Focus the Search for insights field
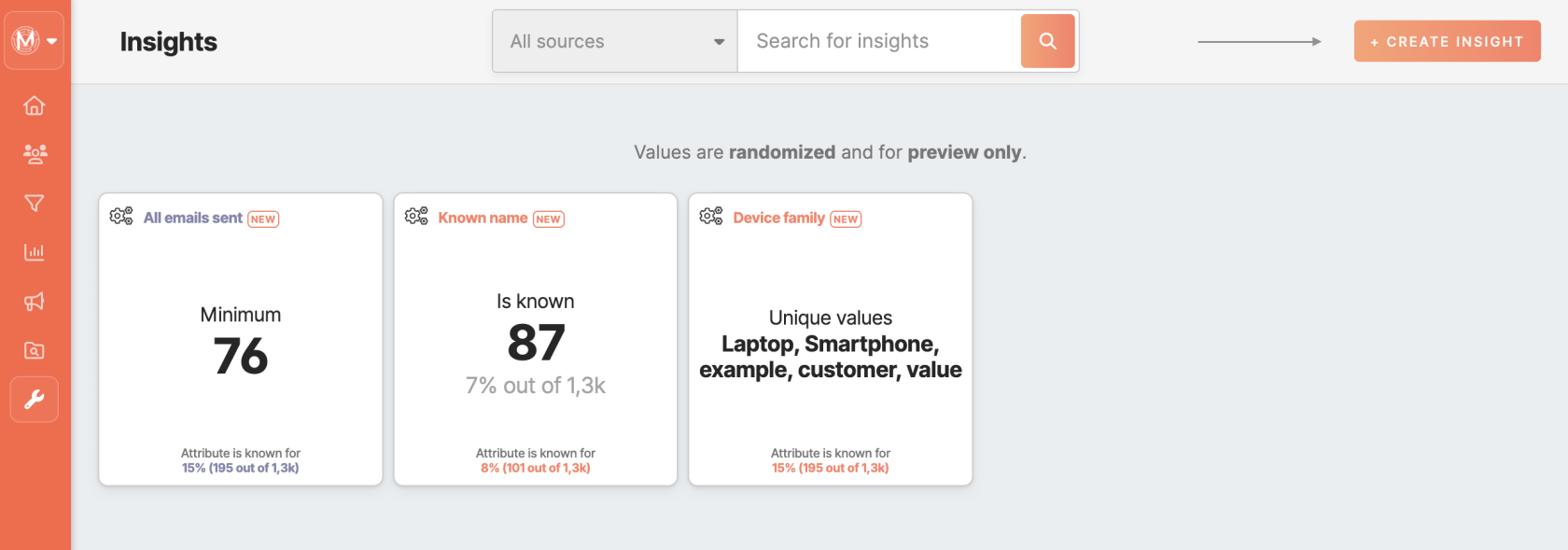The width and height of the screenshot is (1568, 550). click(879, 41)
